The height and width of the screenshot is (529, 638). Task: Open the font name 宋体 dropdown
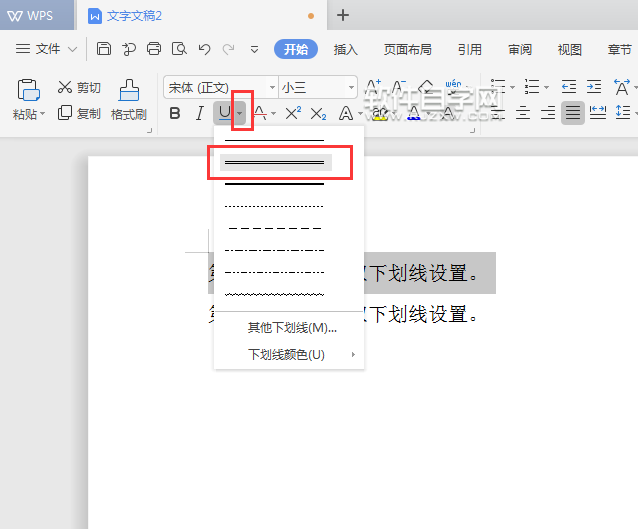pyautogui.click(x=272, y=87)
